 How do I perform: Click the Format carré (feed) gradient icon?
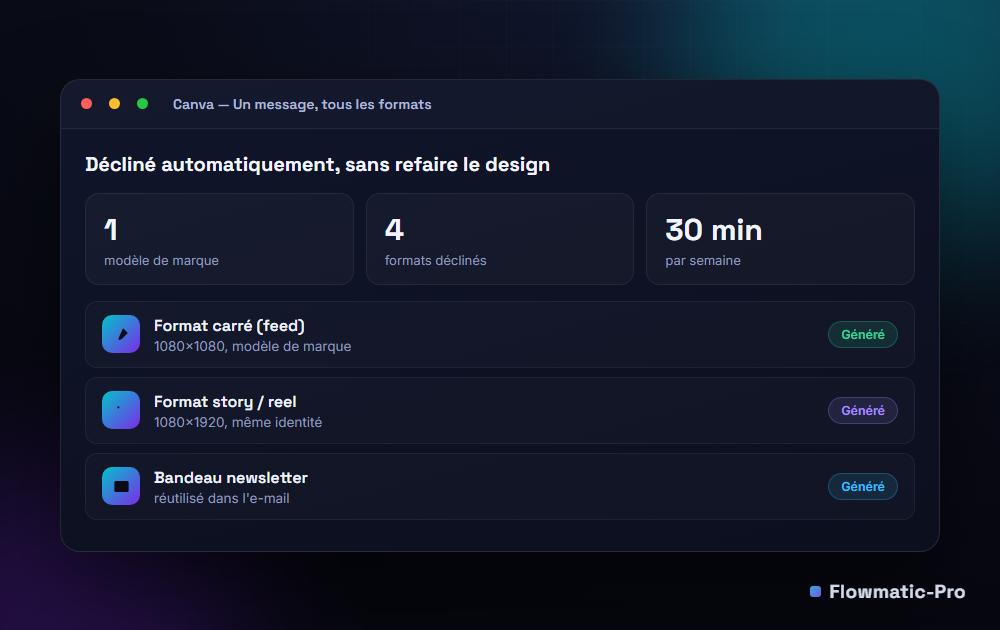coord(121,334)
